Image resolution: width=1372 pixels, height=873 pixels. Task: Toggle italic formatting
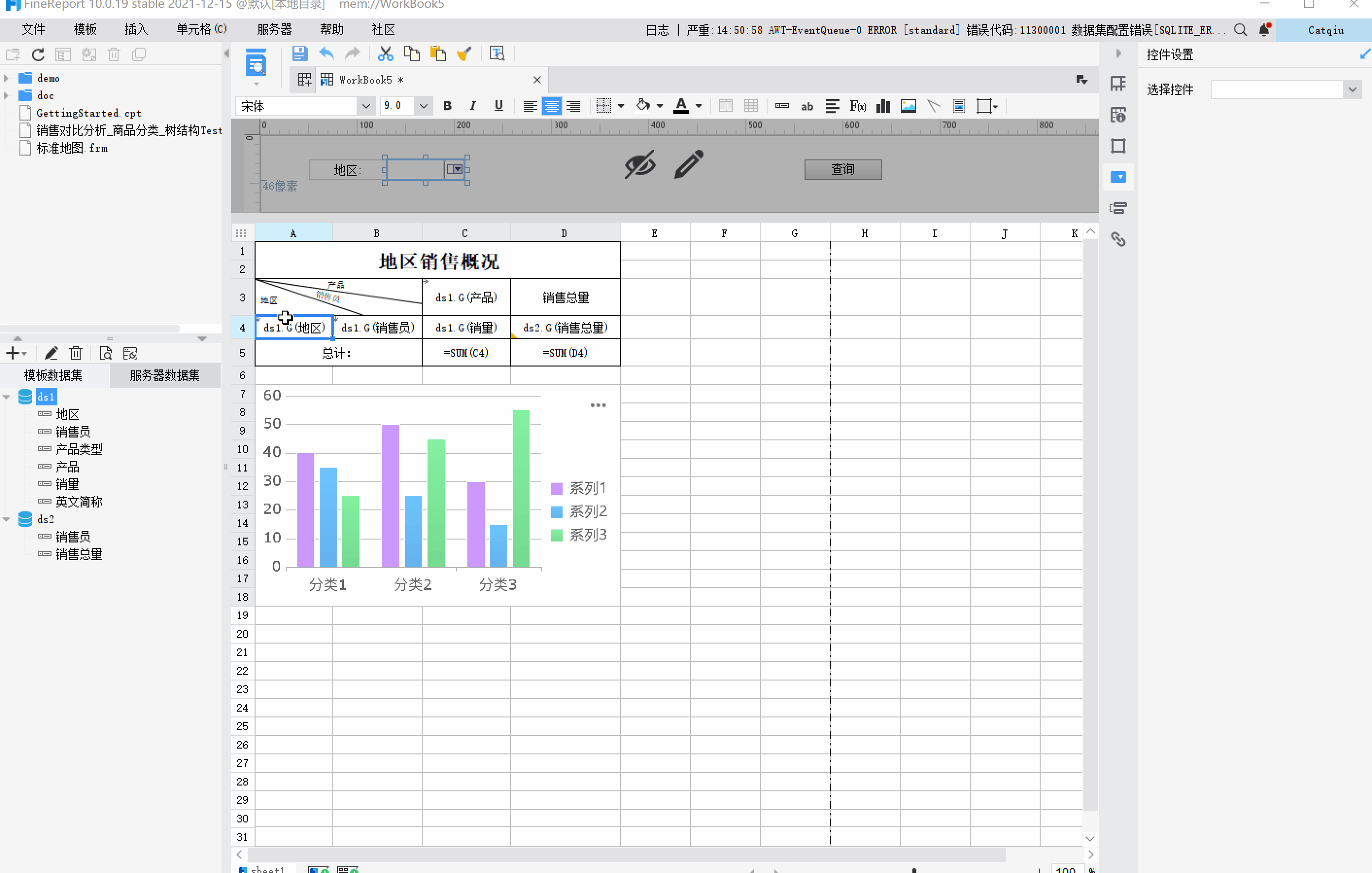[x=472, y=106]
